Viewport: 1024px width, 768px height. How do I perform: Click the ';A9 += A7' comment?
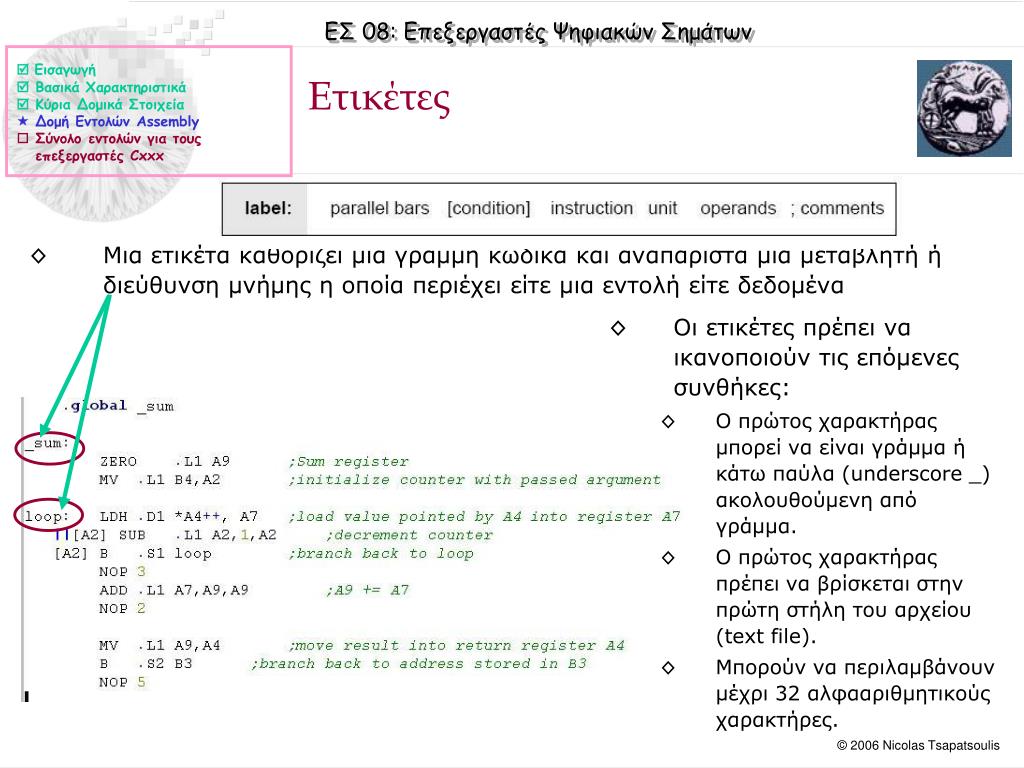(368, 590)
